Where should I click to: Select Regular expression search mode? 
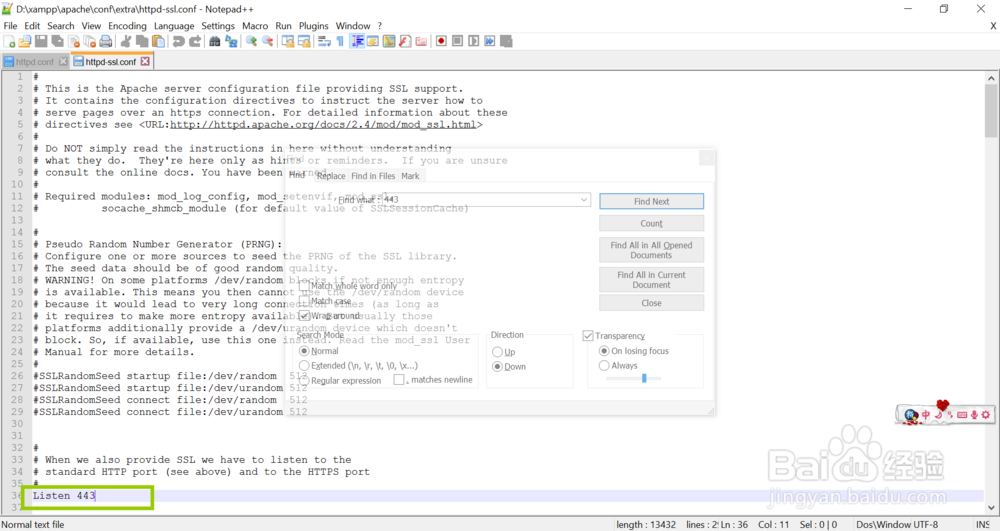click(304, 381)
